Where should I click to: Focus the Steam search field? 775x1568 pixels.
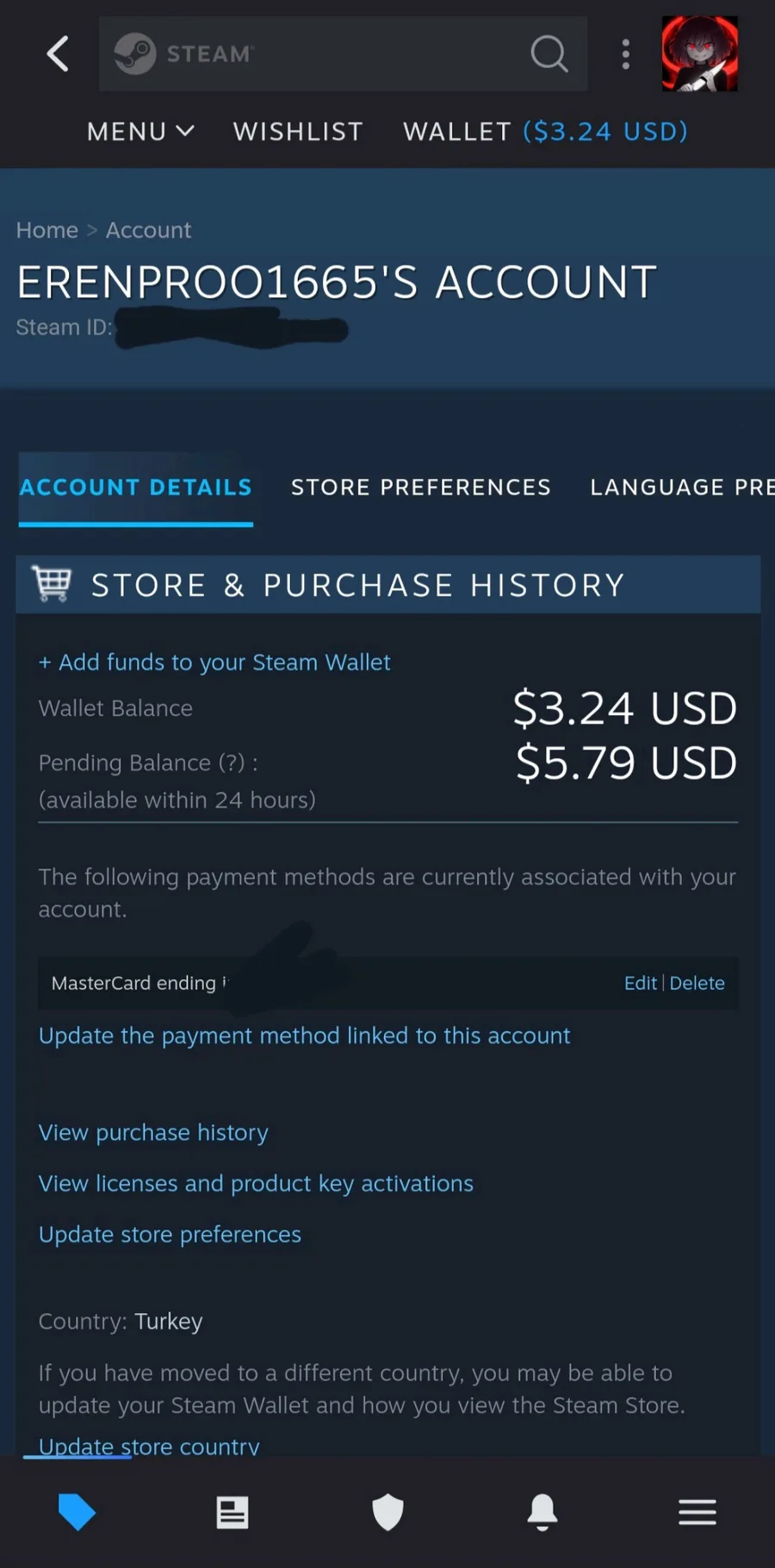tap(327, 53)
